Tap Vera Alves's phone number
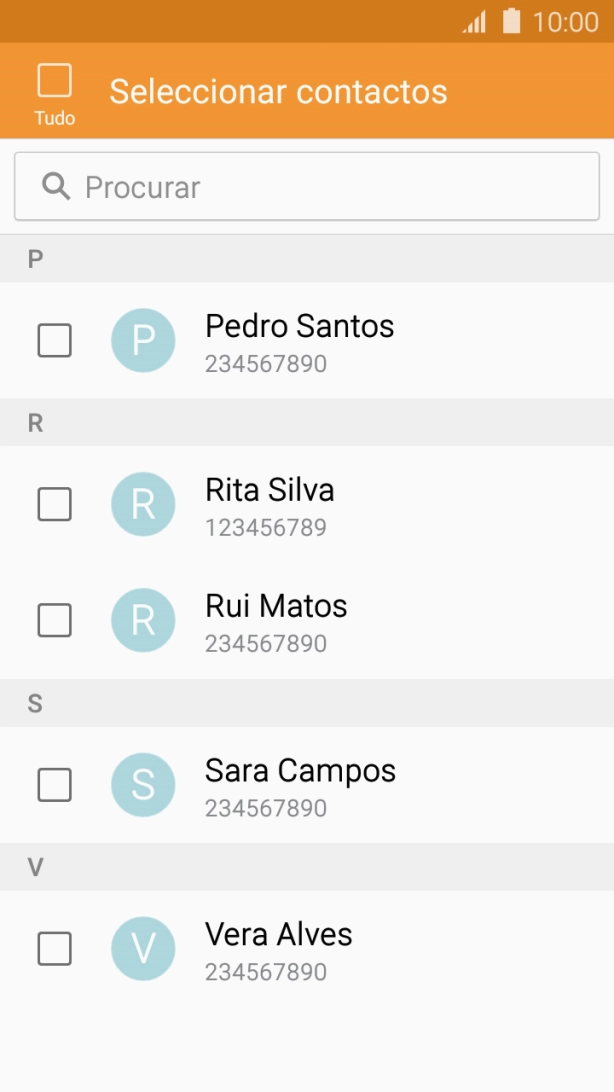Viewport: 614px width, 1092px height. [264, 971]
